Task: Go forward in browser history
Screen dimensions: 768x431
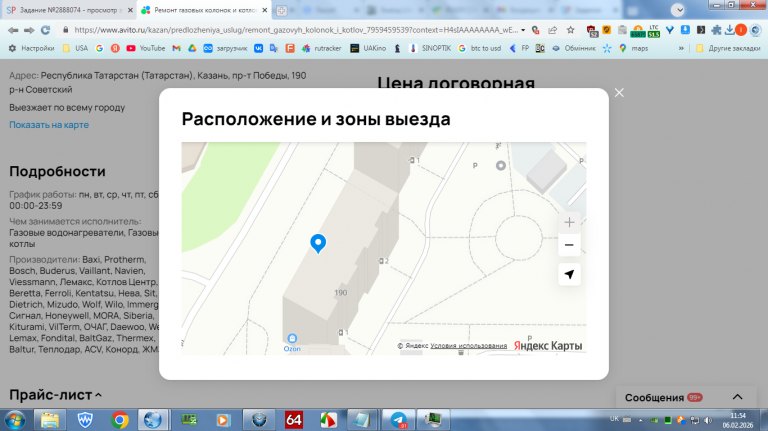Action: pyautogui.click(x=29, y=30)
